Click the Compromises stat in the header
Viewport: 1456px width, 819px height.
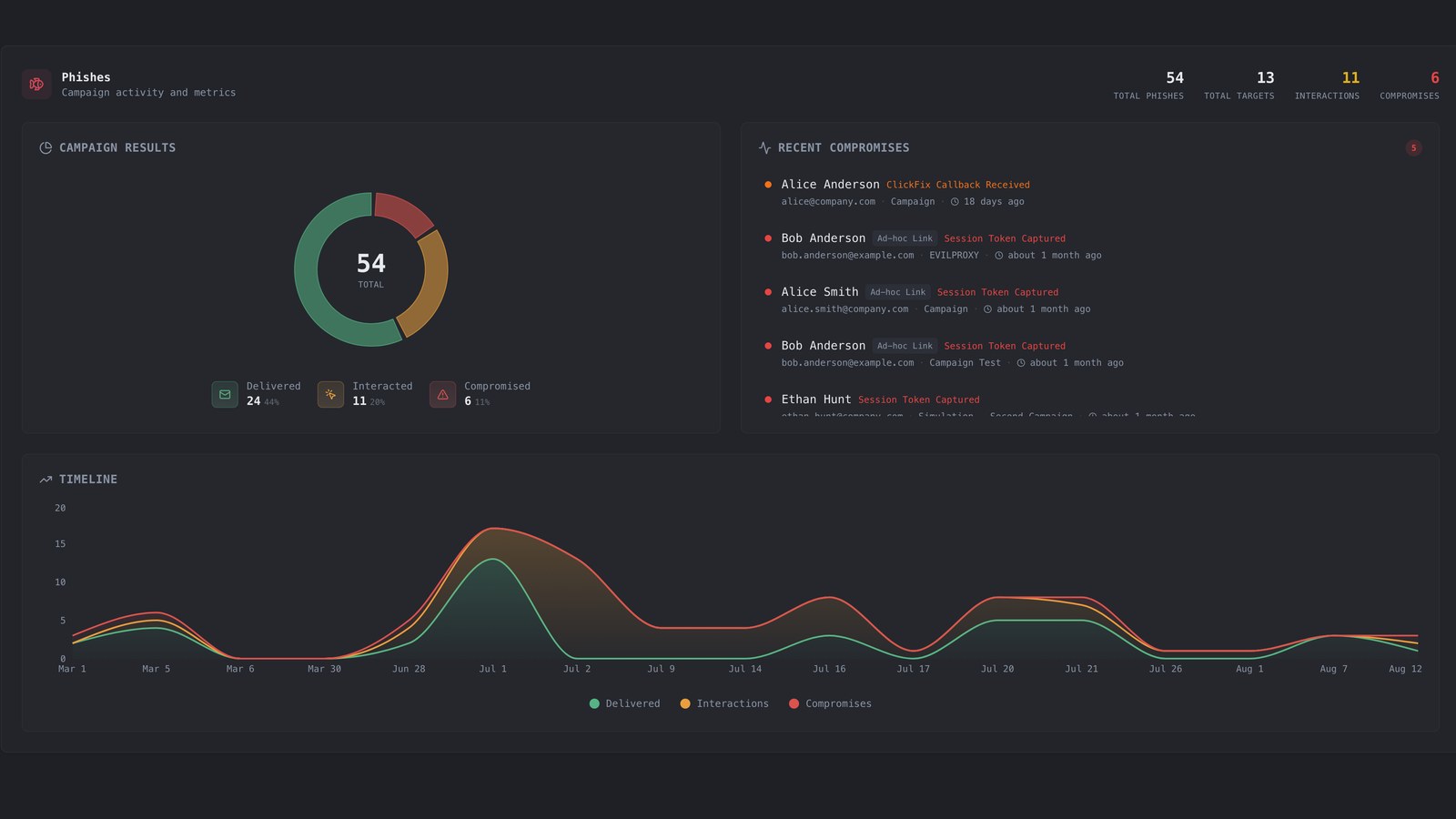click(x=1410, y=85)
